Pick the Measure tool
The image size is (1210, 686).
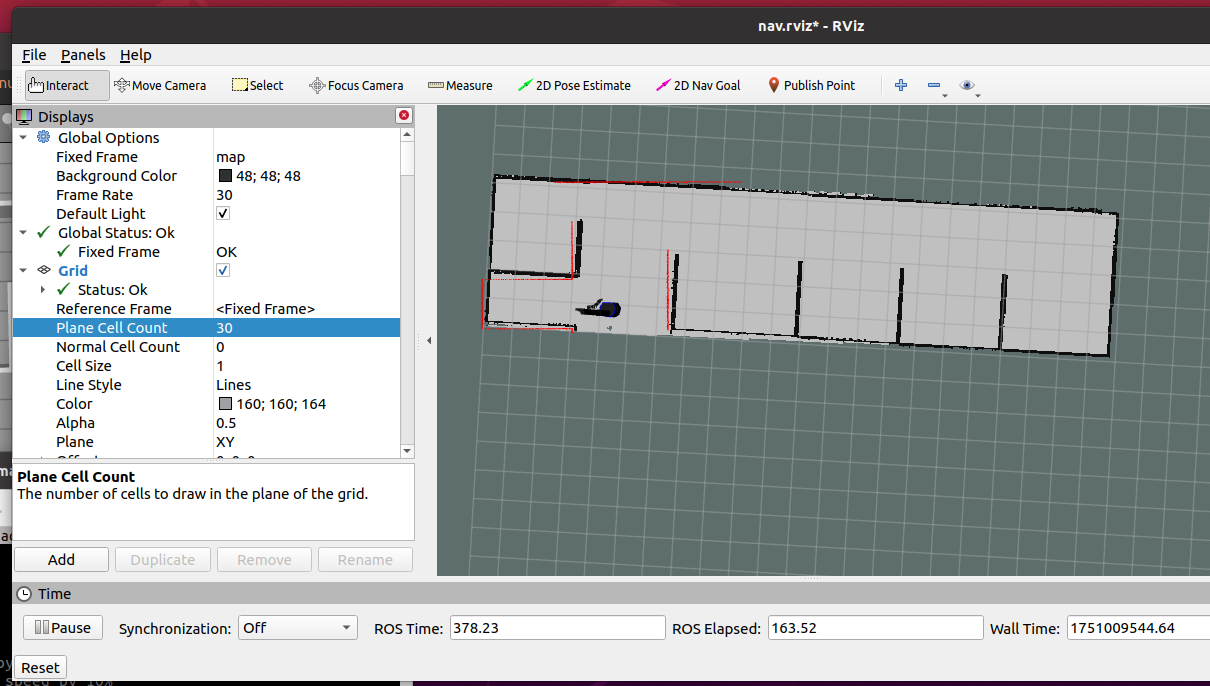pyautogui.click(x=460, y=85)
